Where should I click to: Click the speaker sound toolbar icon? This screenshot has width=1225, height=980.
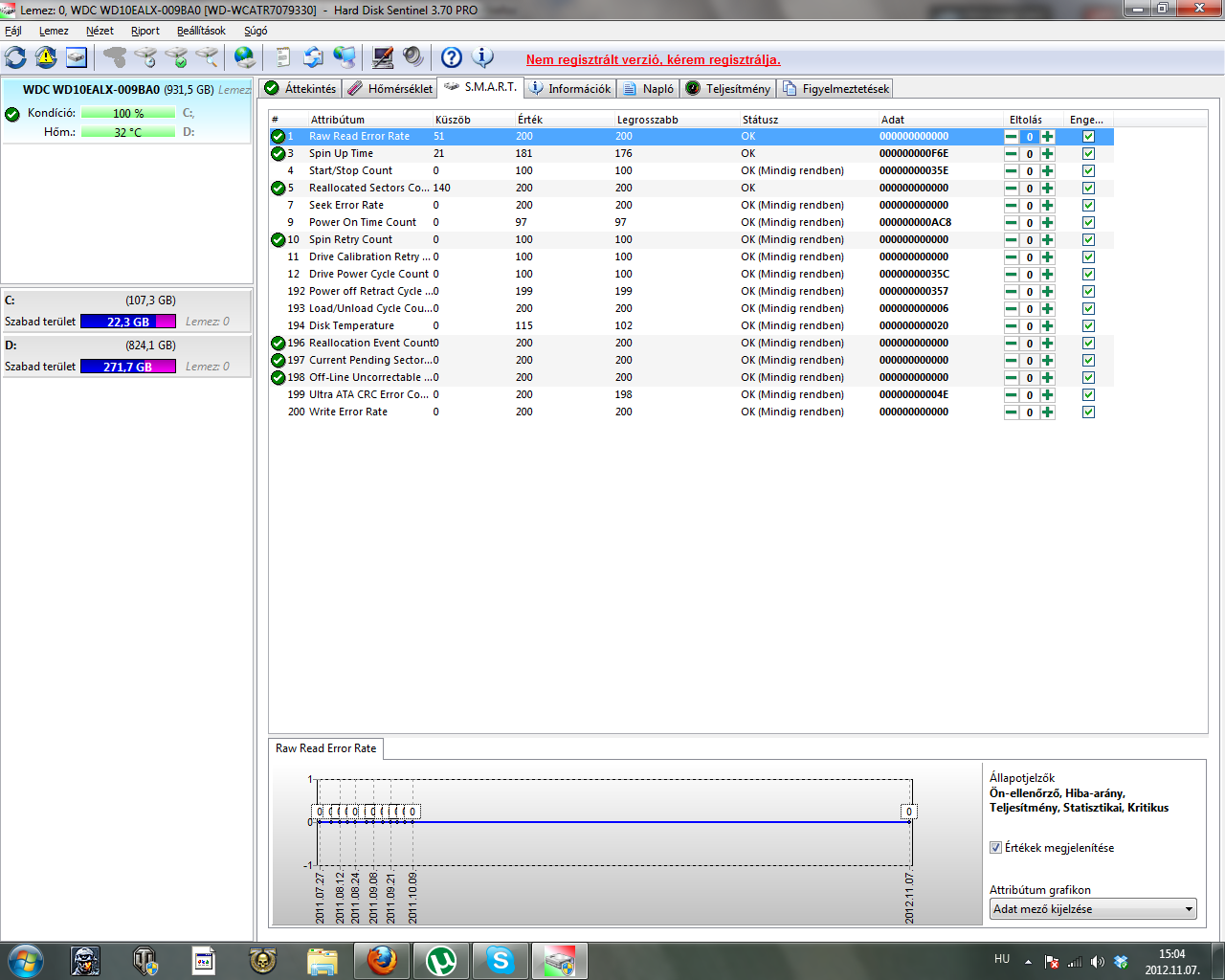pyautogui.click(x=412, y=57)
